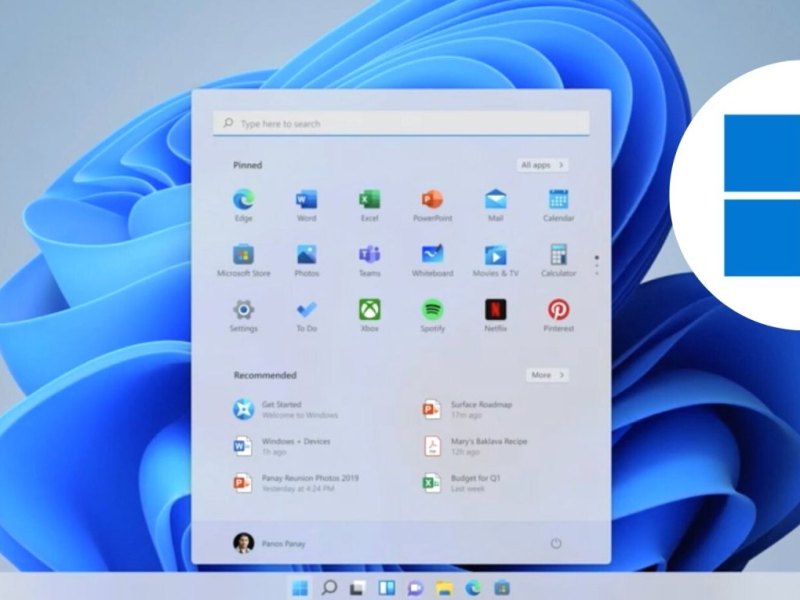Launch Movies & TV

[x=495, y=260]
